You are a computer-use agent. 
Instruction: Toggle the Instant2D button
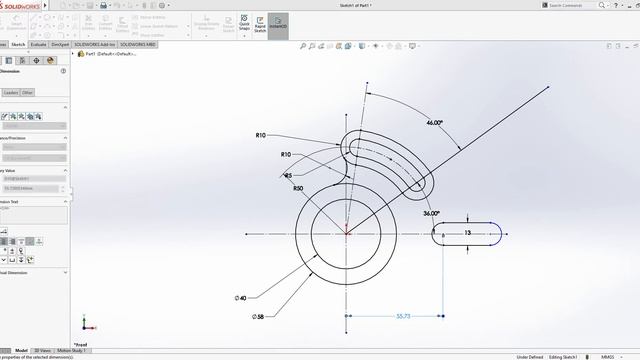coord(278,26)
